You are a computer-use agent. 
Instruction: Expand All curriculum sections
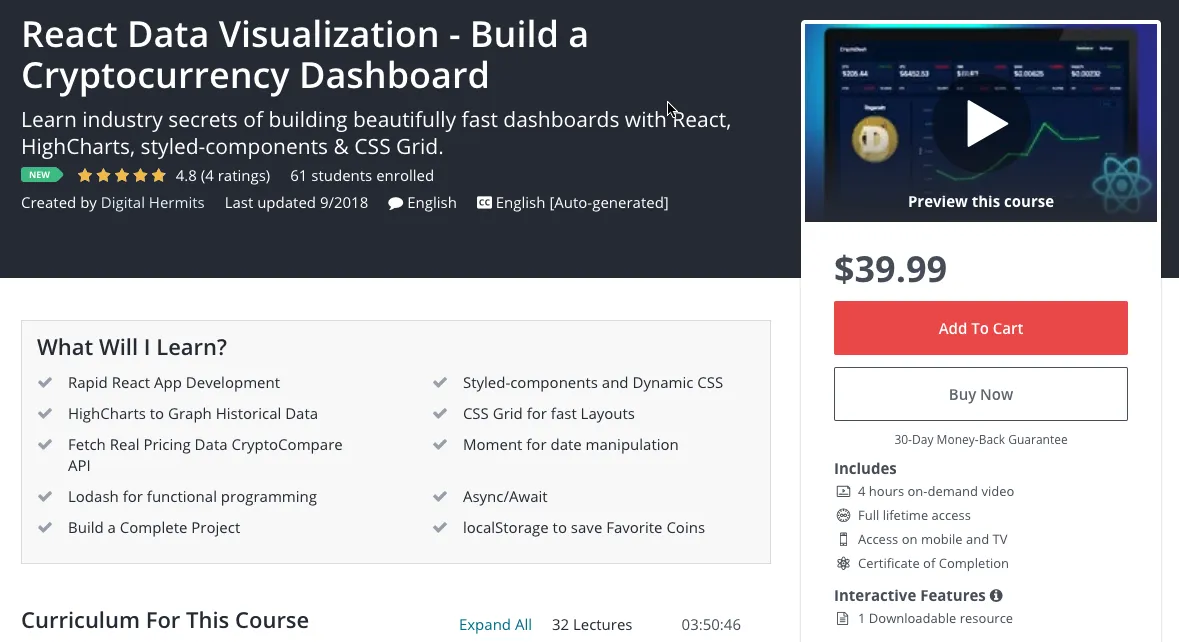click(x=495, y=625)
